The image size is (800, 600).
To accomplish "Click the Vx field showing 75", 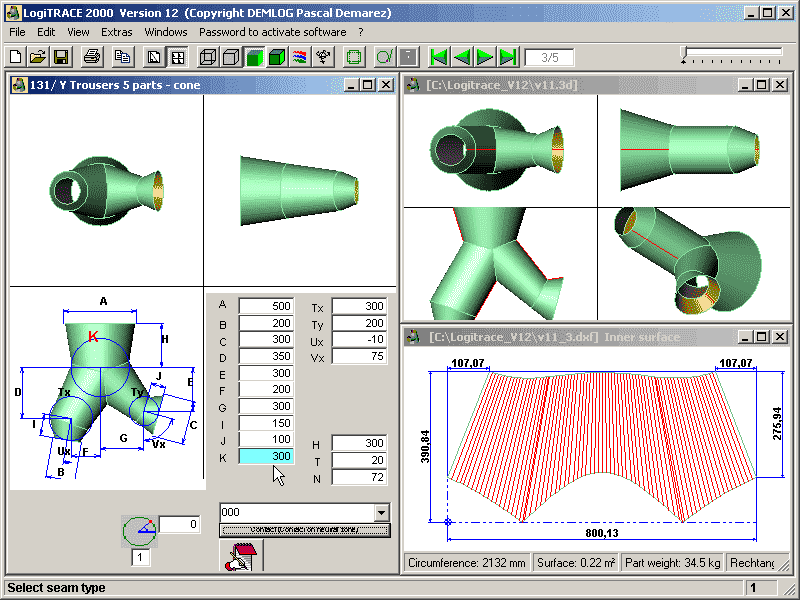I will (x=359, y=356).
